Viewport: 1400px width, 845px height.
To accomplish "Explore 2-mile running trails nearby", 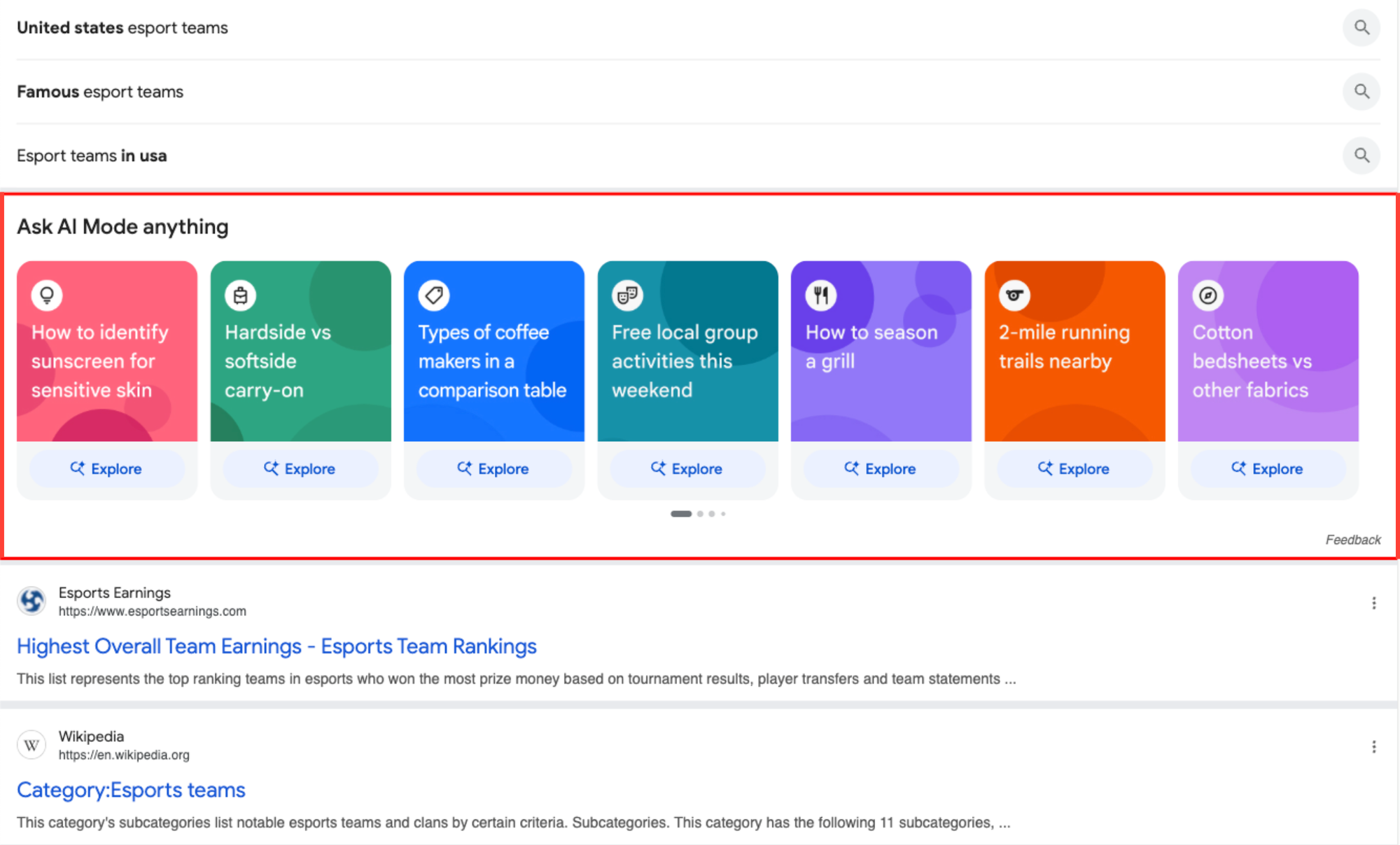I will (x=1074, y=468).
